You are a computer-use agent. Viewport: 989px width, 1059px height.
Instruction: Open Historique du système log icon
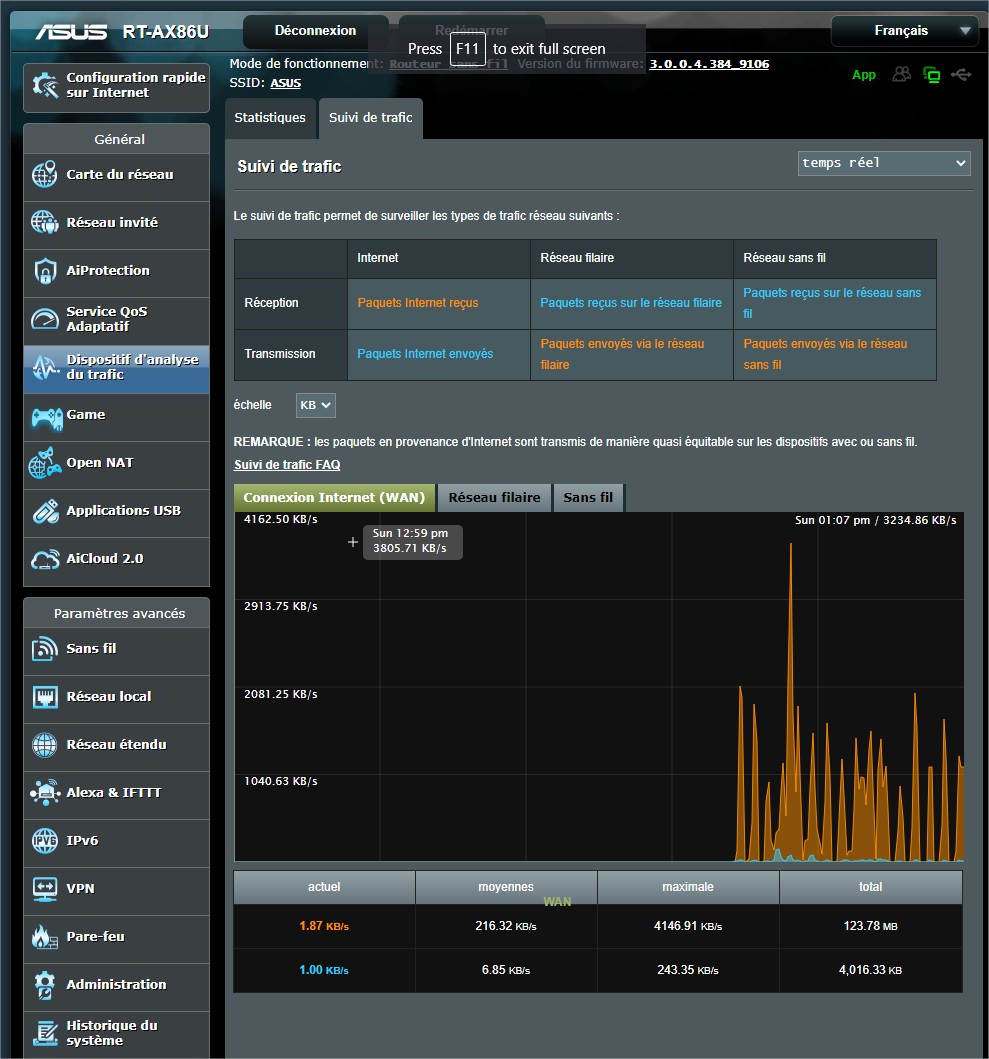[45, 1033]
